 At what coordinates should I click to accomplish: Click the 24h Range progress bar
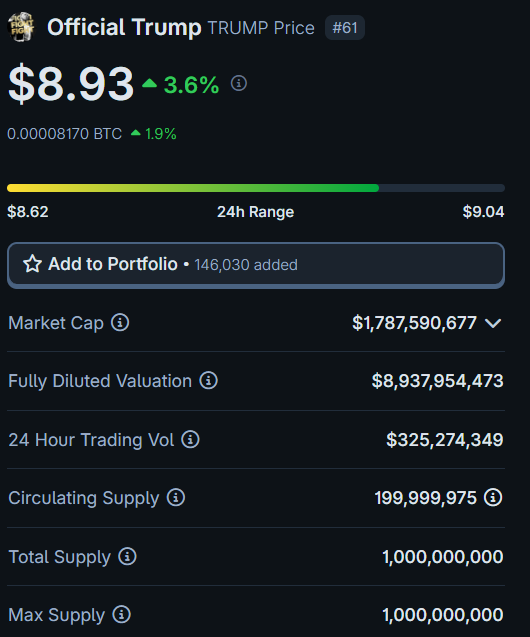(x=256, y=188)
